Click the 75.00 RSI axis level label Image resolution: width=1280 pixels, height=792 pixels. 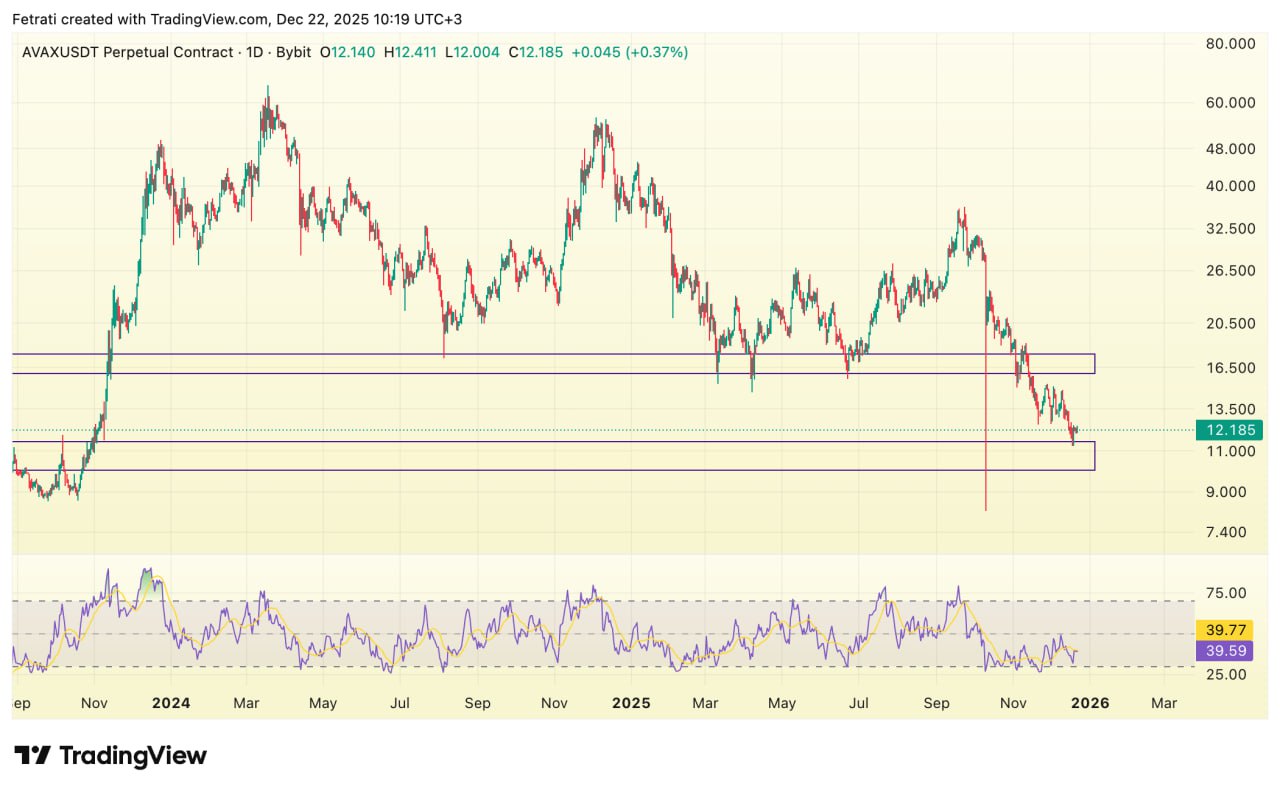pyautogui.click(x=1226, y=593)
